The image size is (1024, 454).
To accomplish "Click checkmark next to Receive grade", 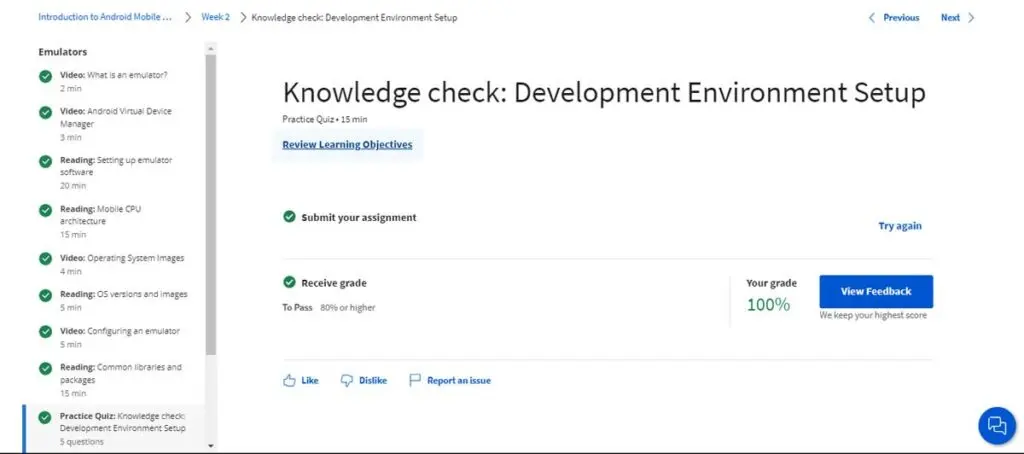I will click(x=289, y=282).
